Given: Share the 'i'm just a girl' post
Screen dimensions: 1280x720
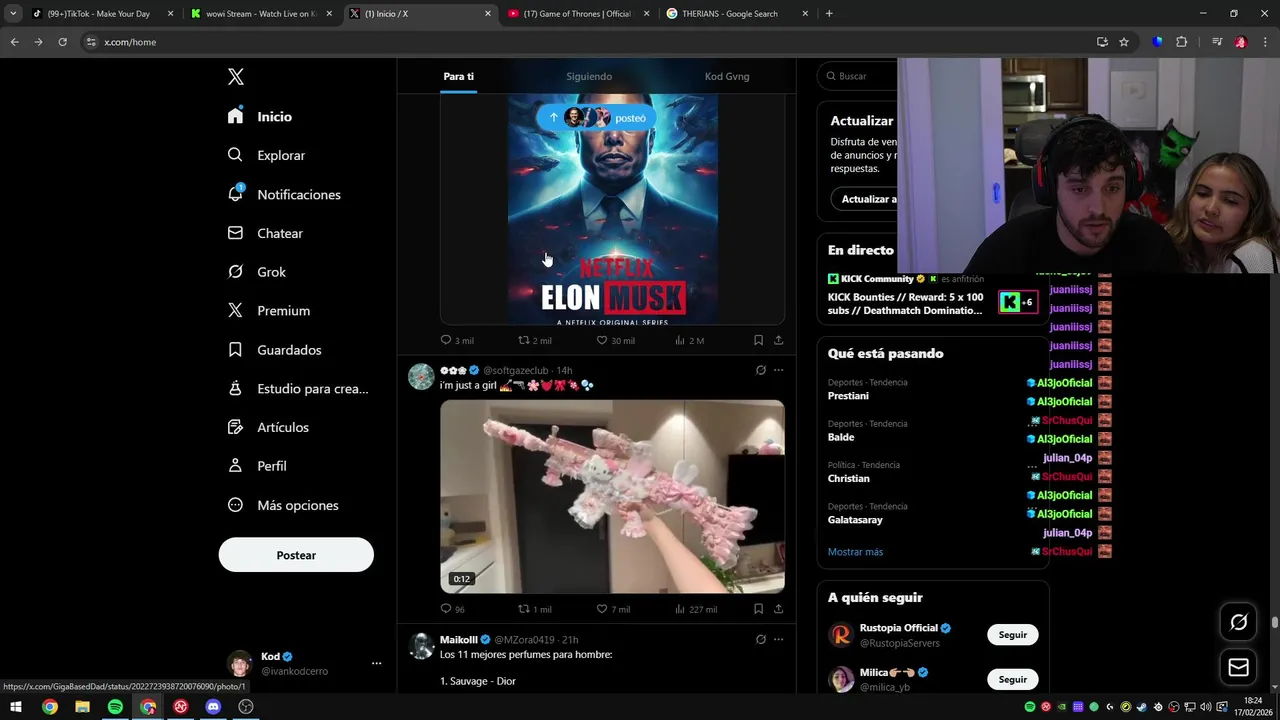Looking at the screenshot, I should tap(778, 609).
